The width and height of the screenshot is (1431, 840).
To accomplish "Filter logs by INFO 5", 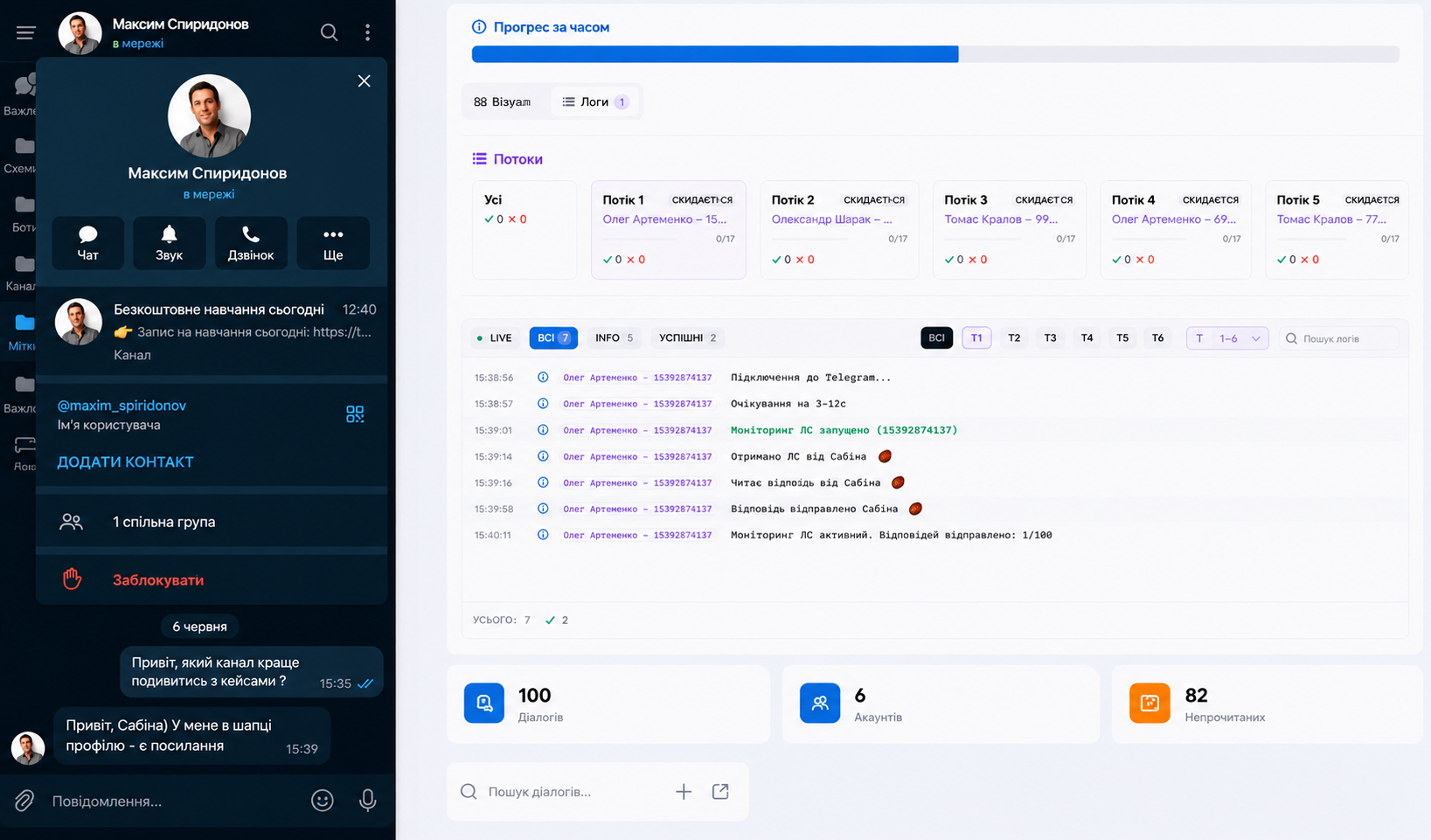I will pos(614,337).
